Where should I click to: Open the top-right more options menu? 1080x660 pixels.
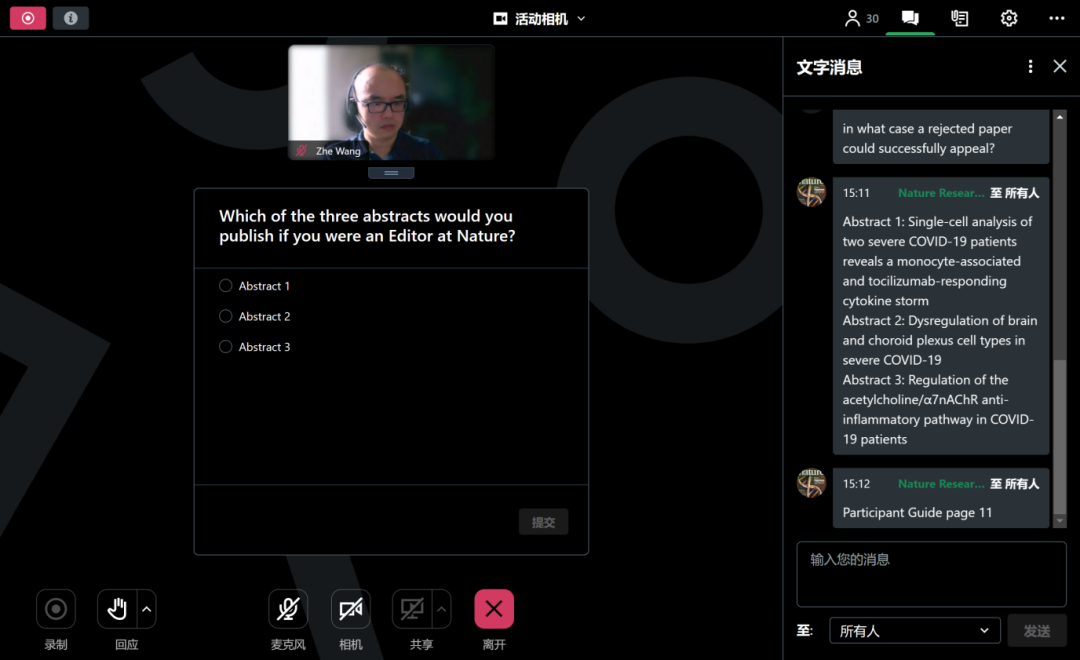coord(1057,18)
